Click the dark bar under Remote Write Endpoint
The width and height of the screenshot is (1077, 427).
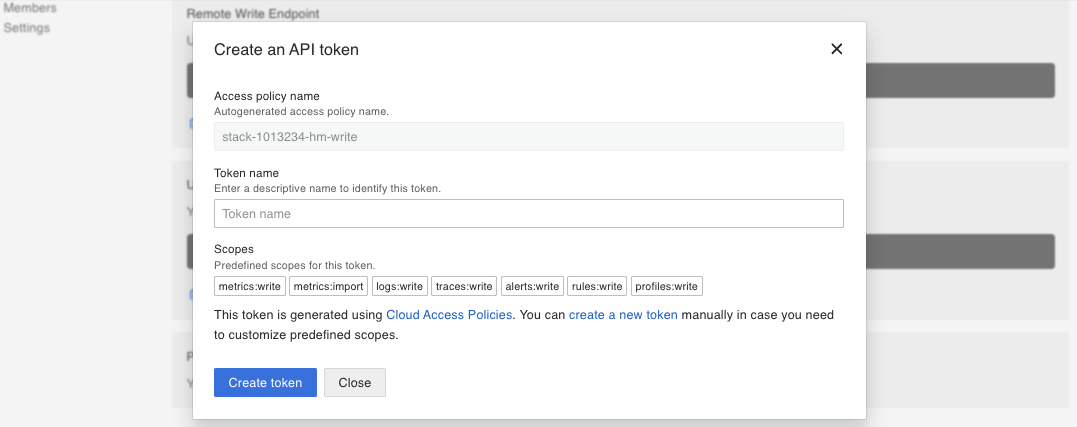point(958,80)
